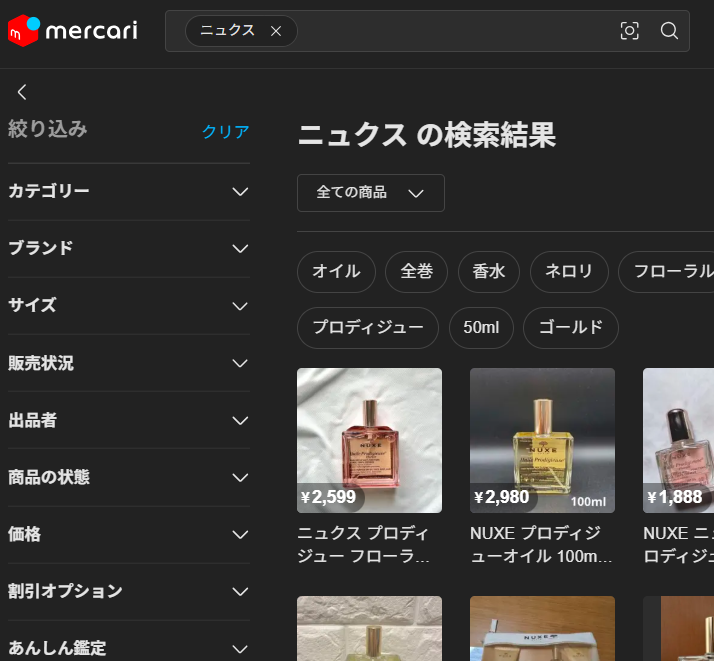This screenshot has height=661, width=714.
Task: Expand the 商品の状態 filter
Action: (x=129, y=478)
